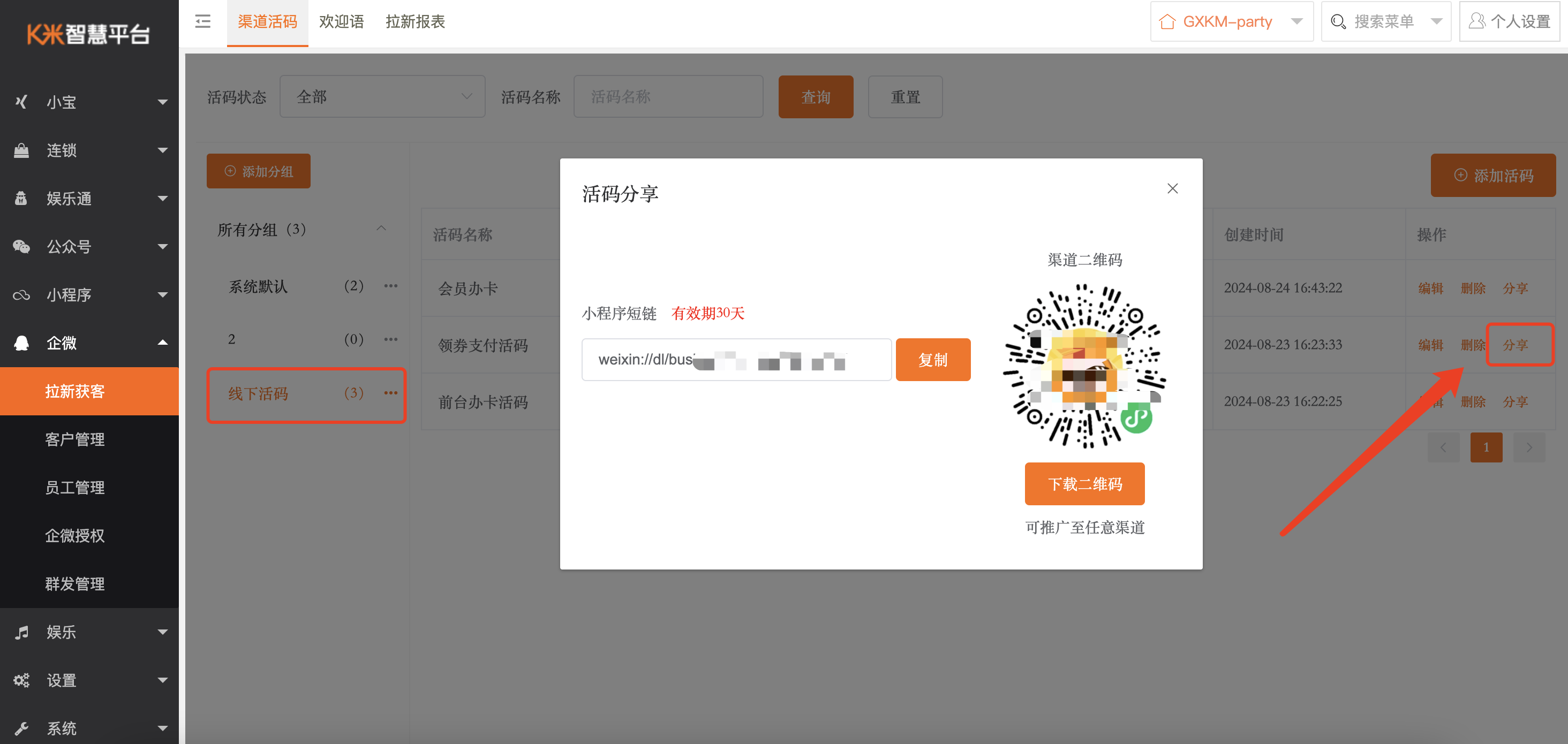Click the home icon beside GXKM-party
1568x744 pixels.
click(x=1167, y=22)
